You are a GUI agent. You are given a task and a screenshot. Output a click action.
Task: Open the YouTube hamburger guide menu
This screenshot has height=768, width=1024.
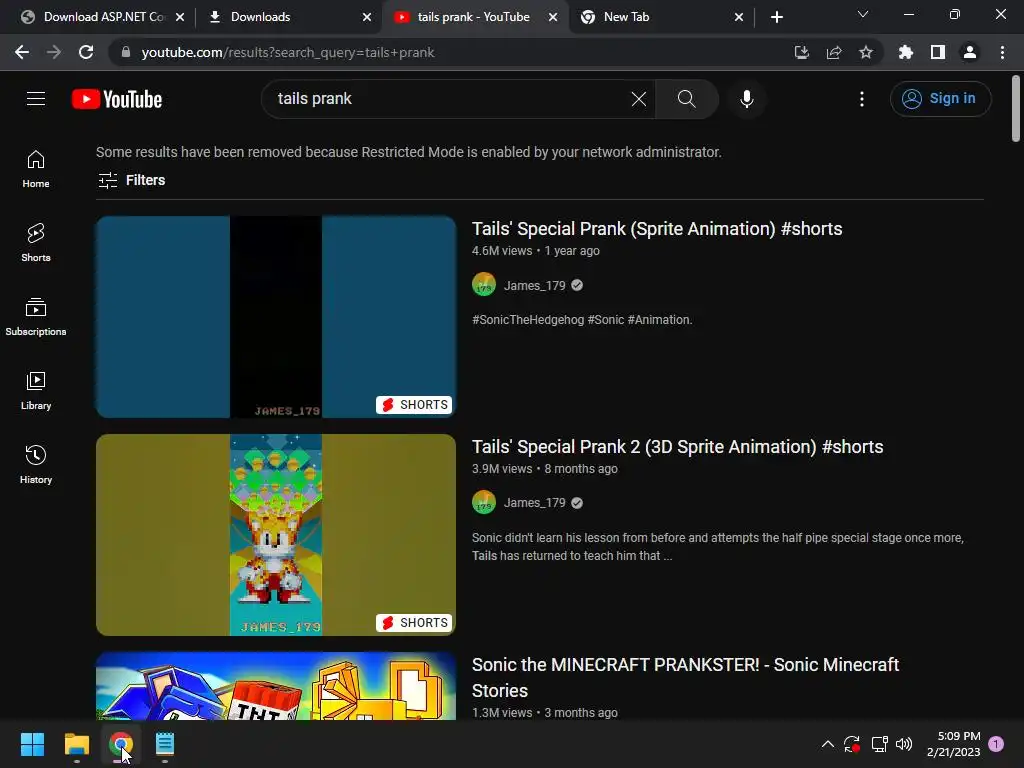(x=36, y=99)
